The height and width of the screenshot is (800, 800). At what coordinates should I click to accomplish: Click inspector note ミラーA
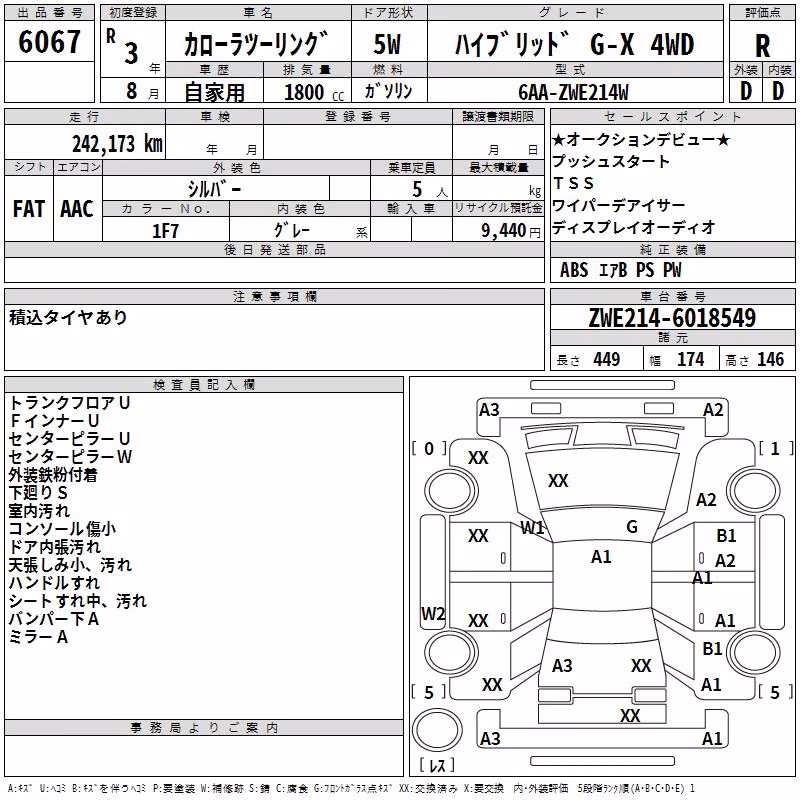[38, 637]
